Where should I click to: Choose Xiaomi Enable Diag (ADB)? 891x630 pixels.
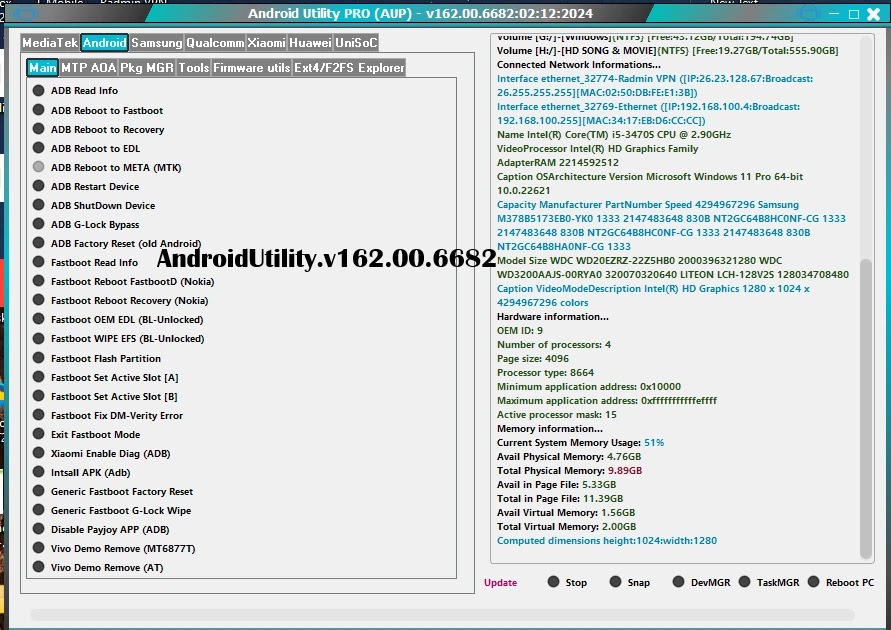(x=101, y=453)
